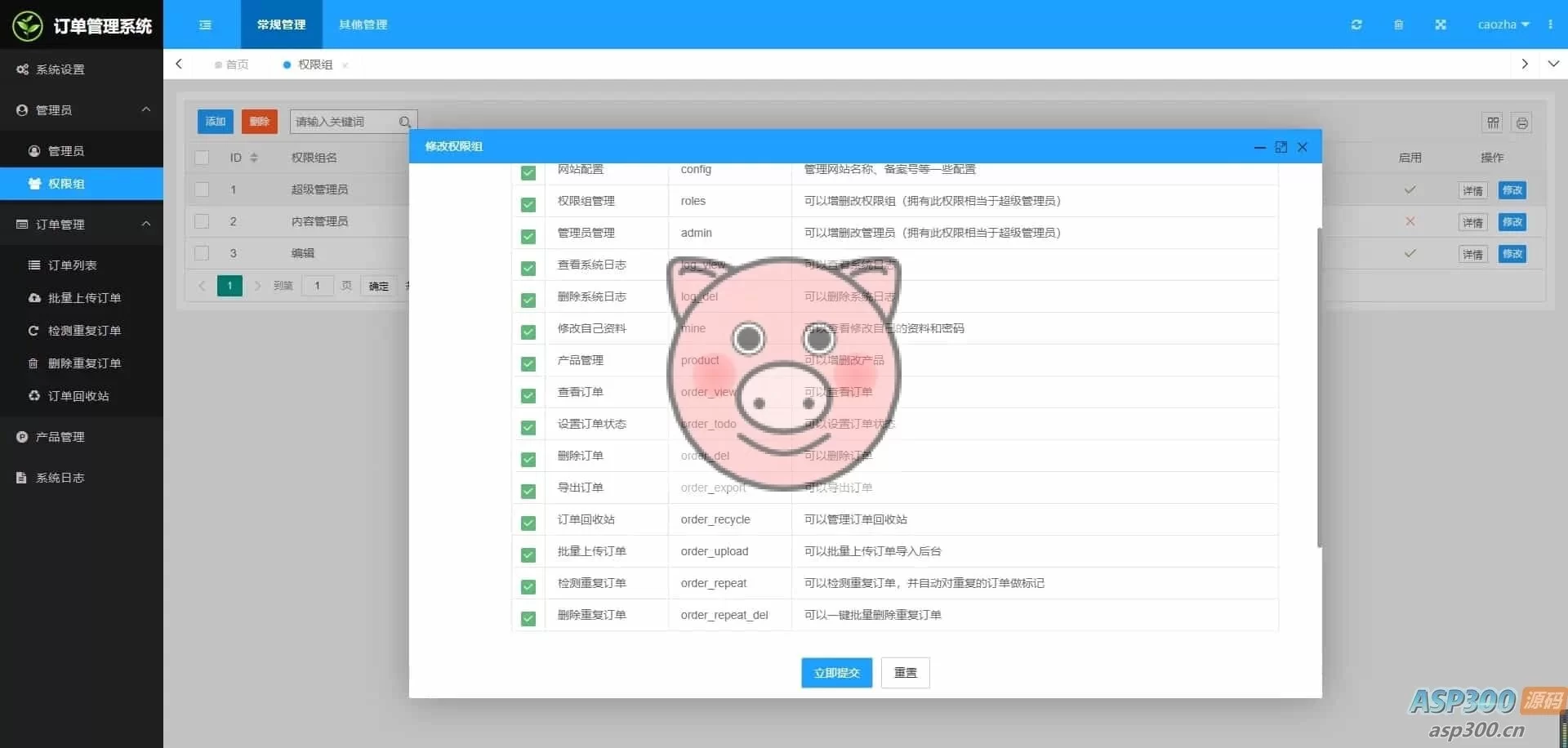Image resolution: width=1568 pixels, height=748 pixels.
Task: Click the refresh icon in top bar
Action: click(x=1356, y=24)
